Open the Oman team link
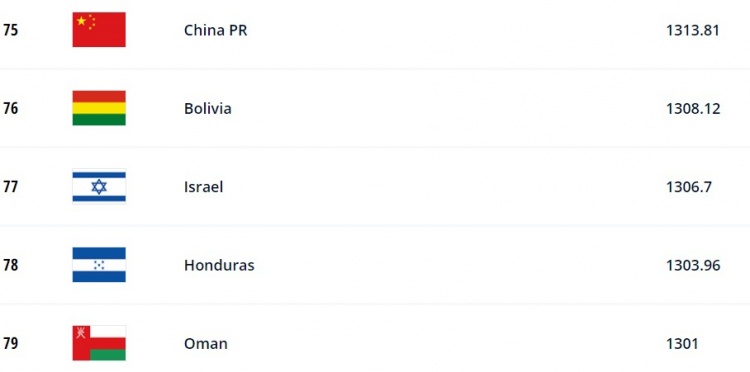This screenshot has width=750, height=372. pyautogui.click(x=206, y=344)
